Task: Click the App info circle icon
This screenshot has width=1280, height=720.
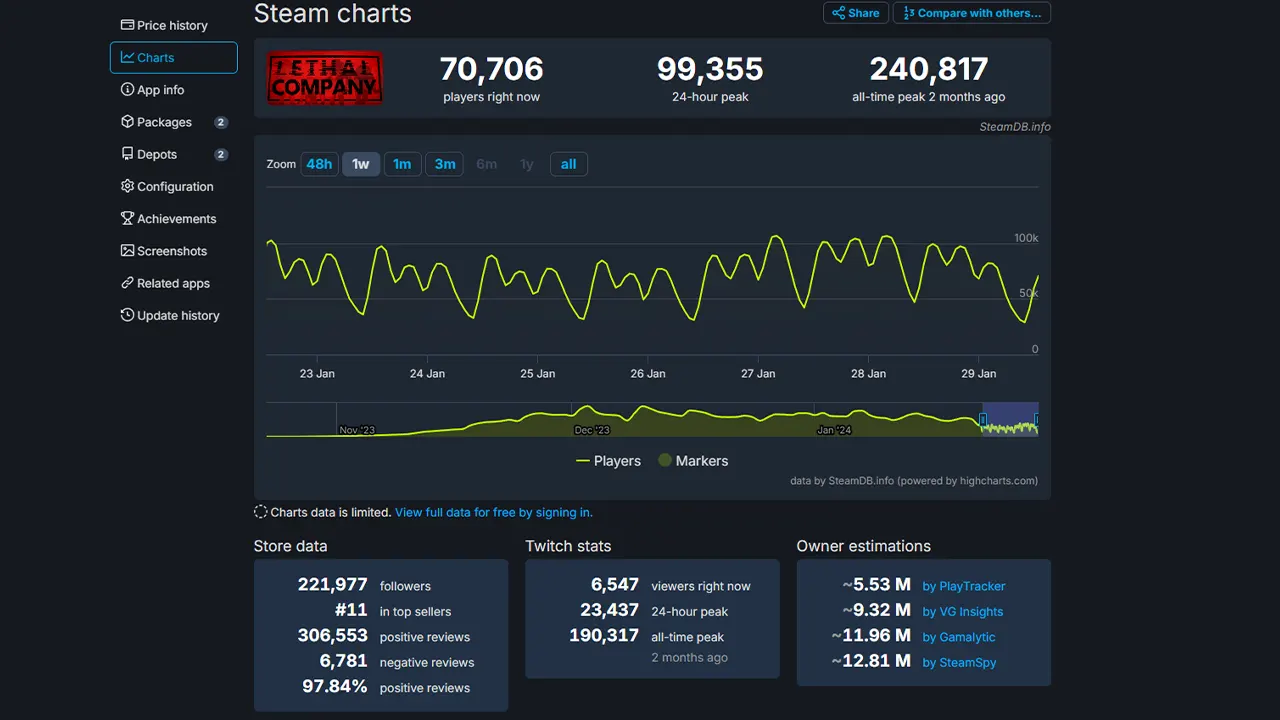Action: 127,89
